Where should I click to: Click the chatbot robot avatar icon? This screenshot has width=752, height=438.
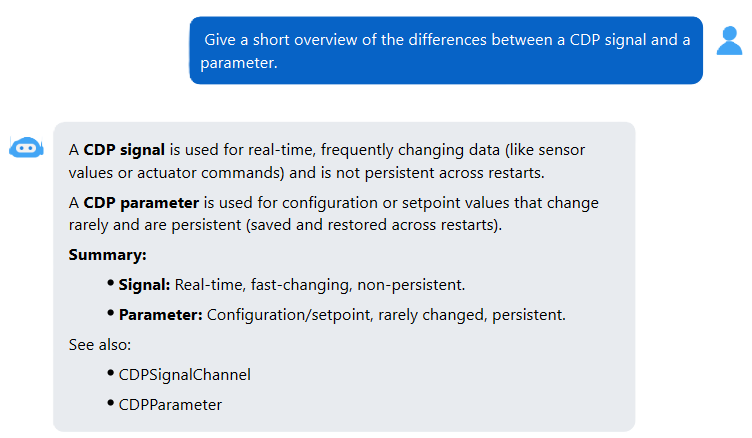(26, 147)
